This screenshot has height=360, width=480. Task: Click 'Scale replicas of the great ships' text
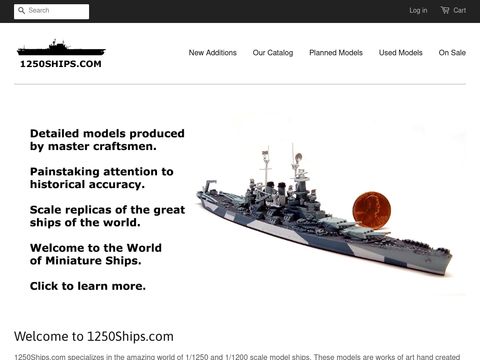tap(107, 216)
